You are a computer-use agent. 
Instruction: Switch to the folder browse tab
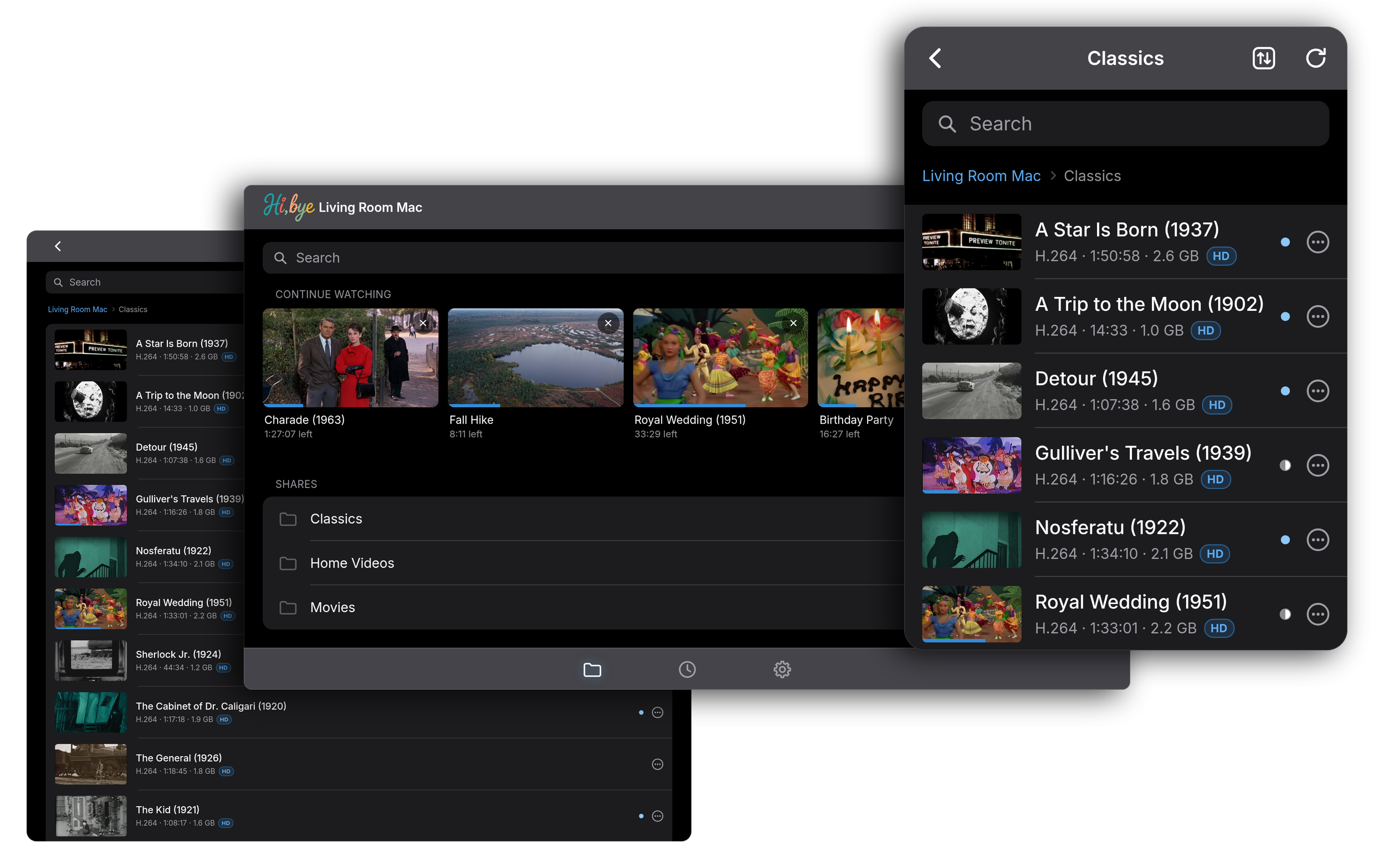(x=592, y=670)
